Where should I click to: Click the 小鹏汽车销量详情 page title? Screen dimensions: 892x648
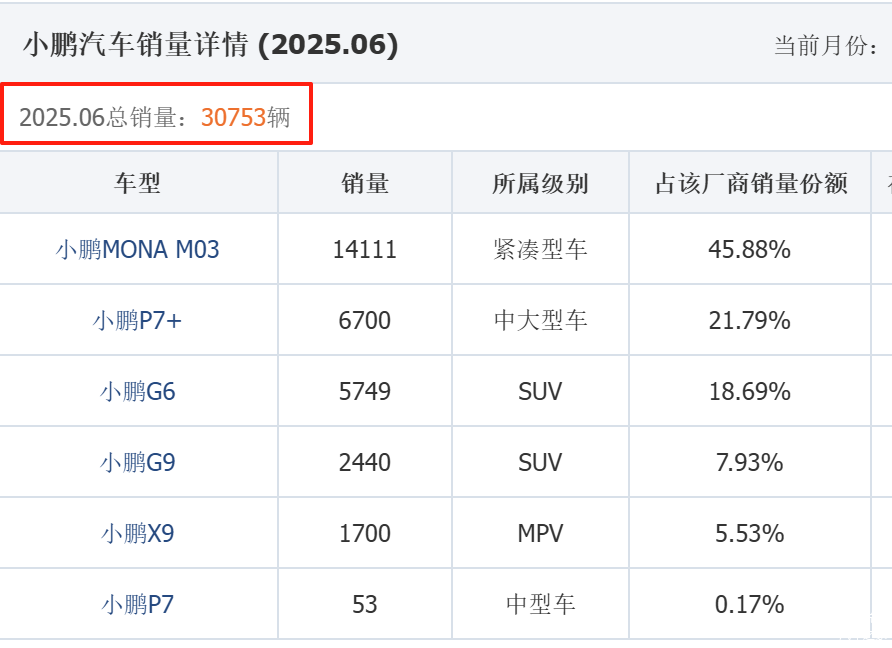[x=210, y=45]
